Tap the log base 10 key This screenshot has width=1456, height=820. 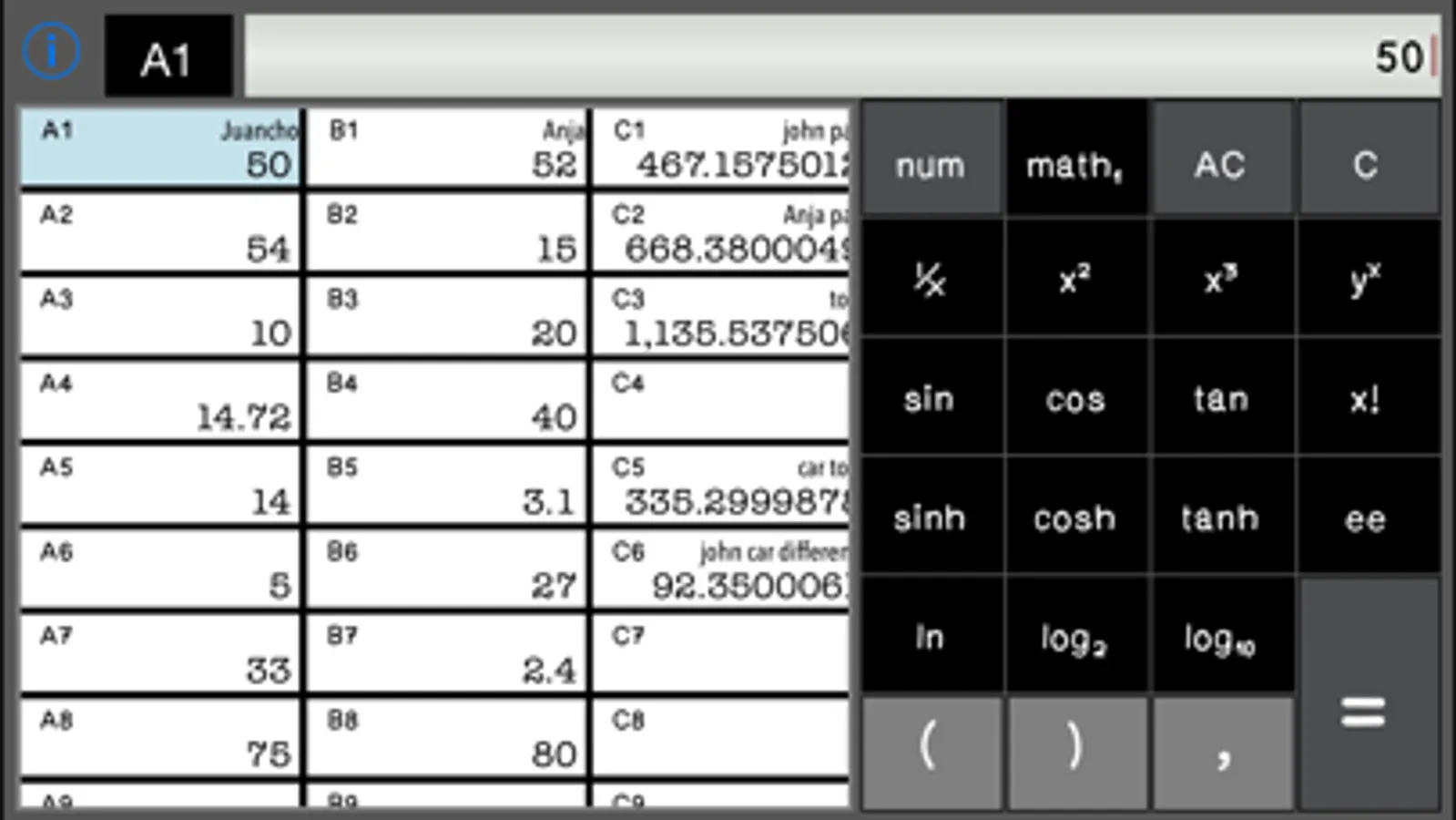[x=1221, y=637]
